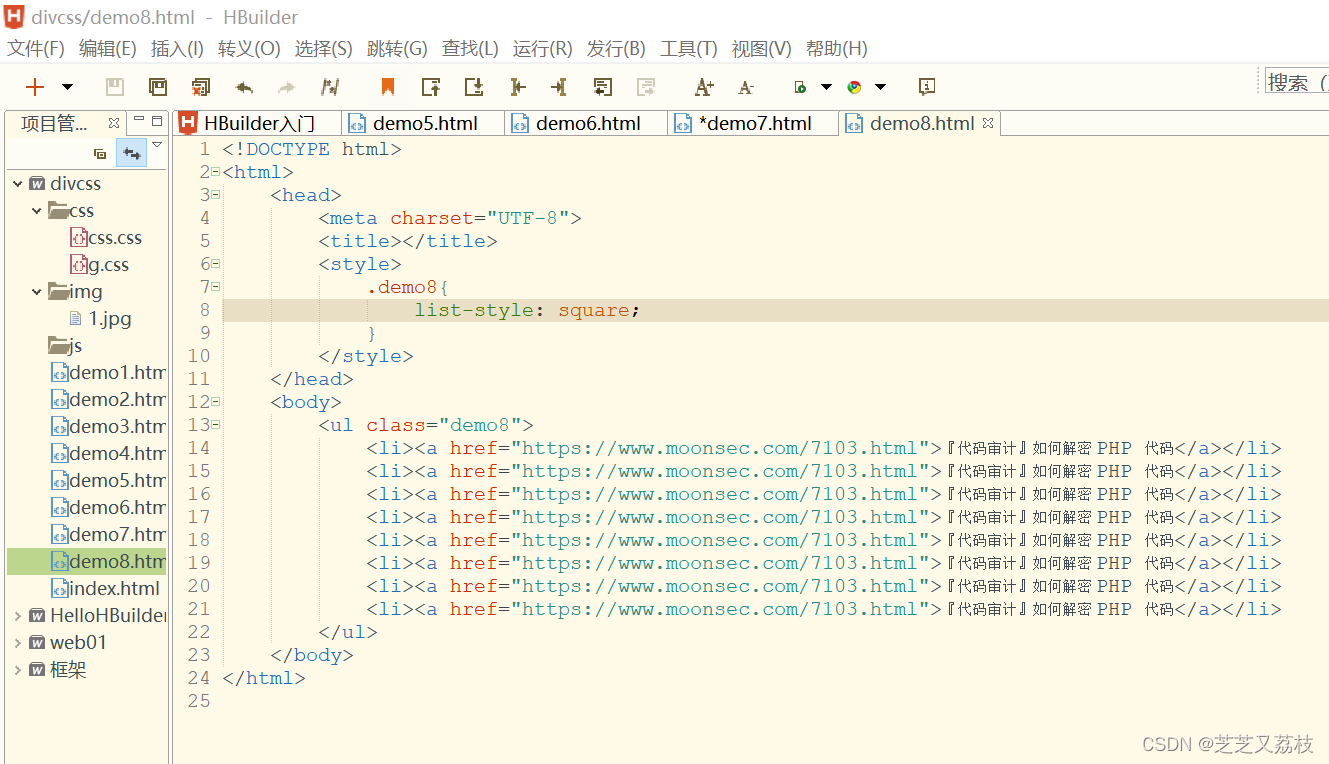
Task: Fold the head tag at line 3
Action: [x=215, y=195]
